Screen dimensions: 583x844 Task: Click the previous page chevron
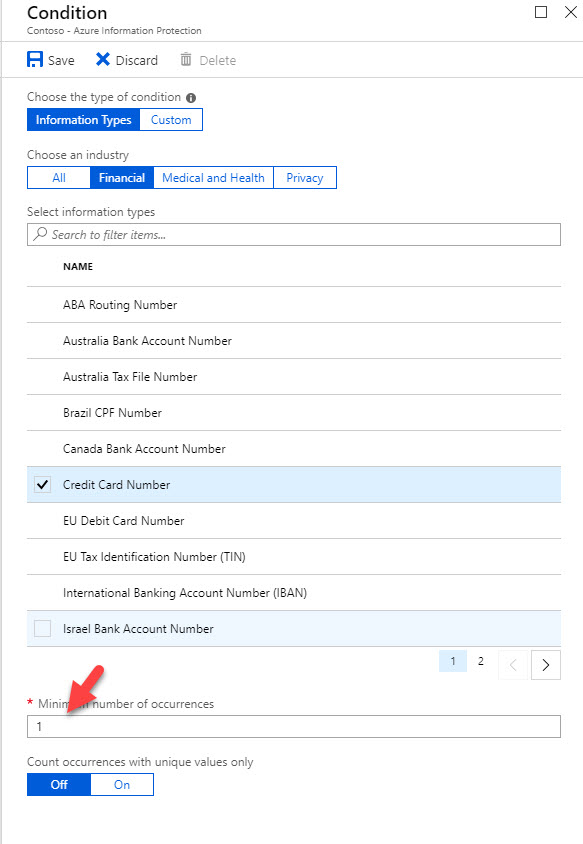coord(511,664)
